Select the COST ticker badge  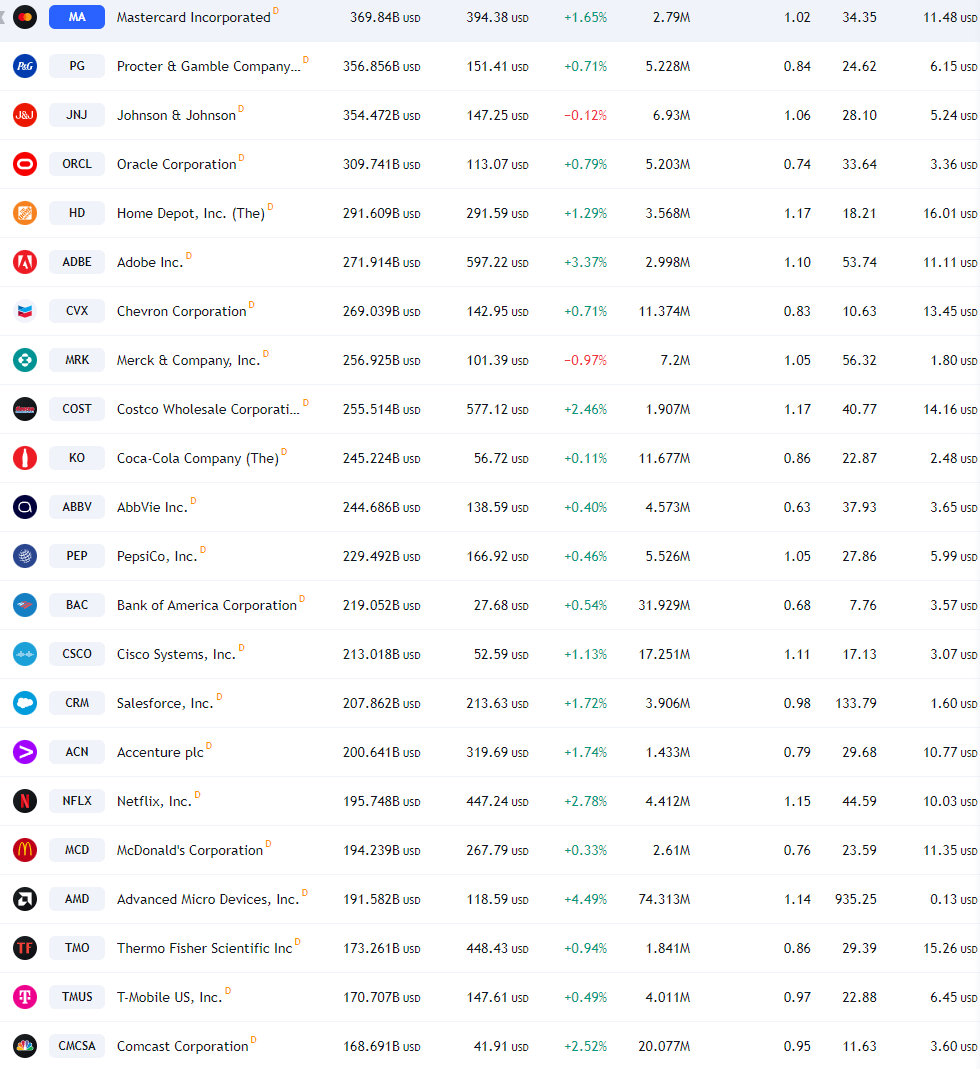tap(77, 409)
